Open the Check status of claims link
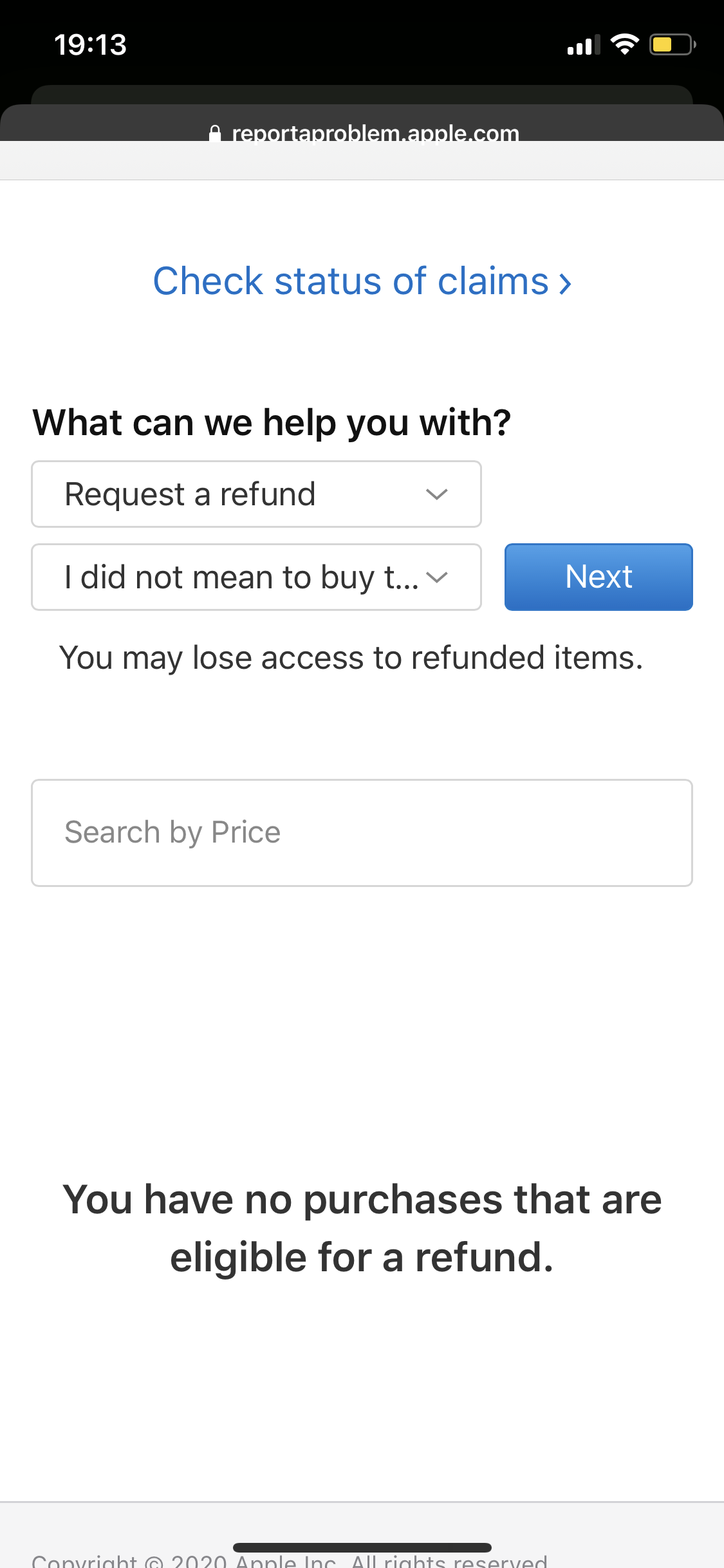Viewport: 724px width, 1568px height. tap(351, 281)
